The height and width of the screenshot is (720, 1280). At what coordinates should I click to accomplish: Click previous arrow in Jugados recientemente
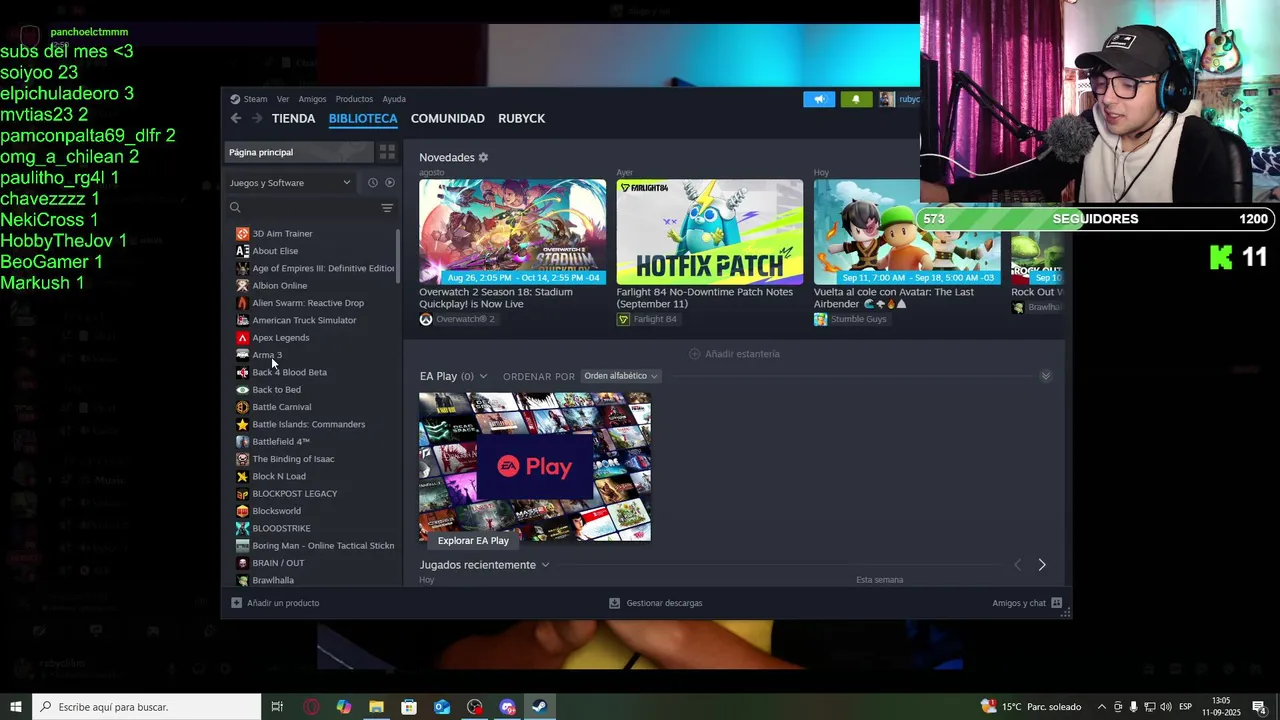tap(1018, 565)
